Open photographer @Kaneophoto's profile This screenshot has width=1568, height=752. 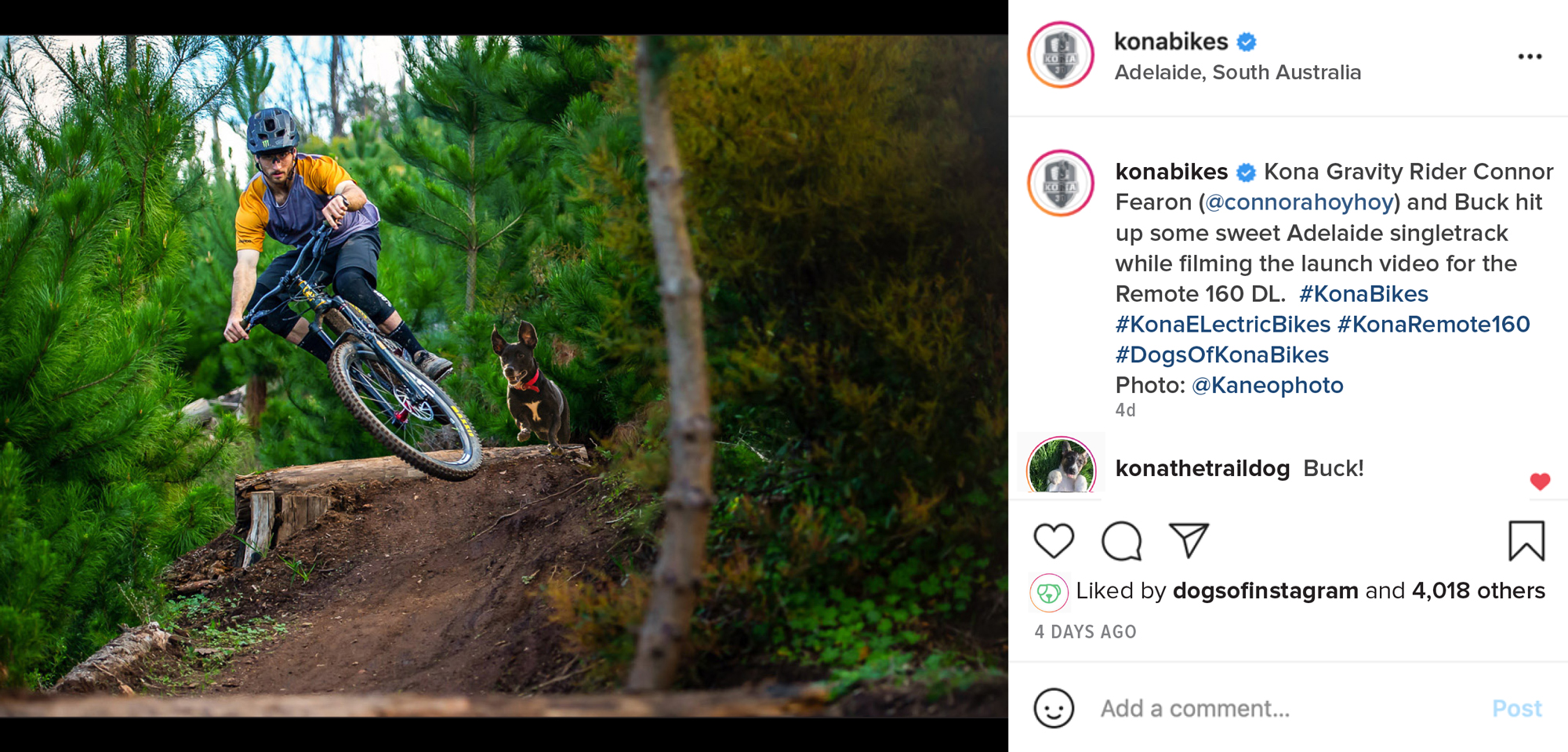click(x=1267, y=385)
